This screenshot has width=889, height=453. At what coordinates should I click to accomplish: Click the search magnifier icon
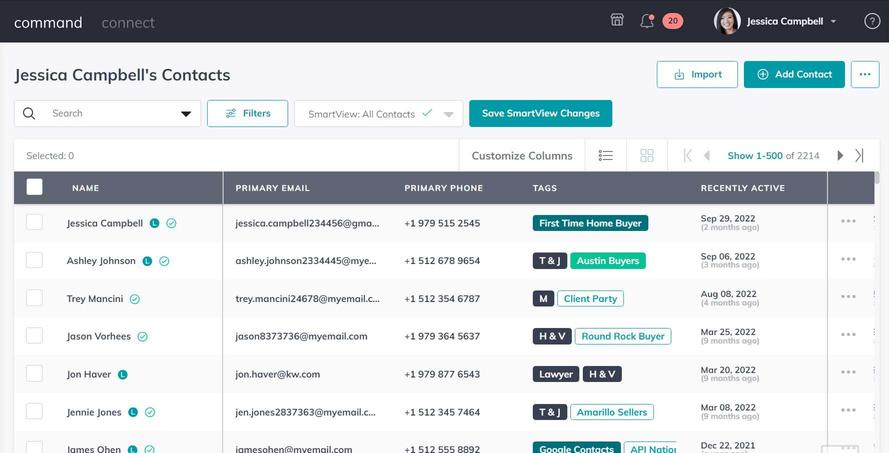[29, 113]
